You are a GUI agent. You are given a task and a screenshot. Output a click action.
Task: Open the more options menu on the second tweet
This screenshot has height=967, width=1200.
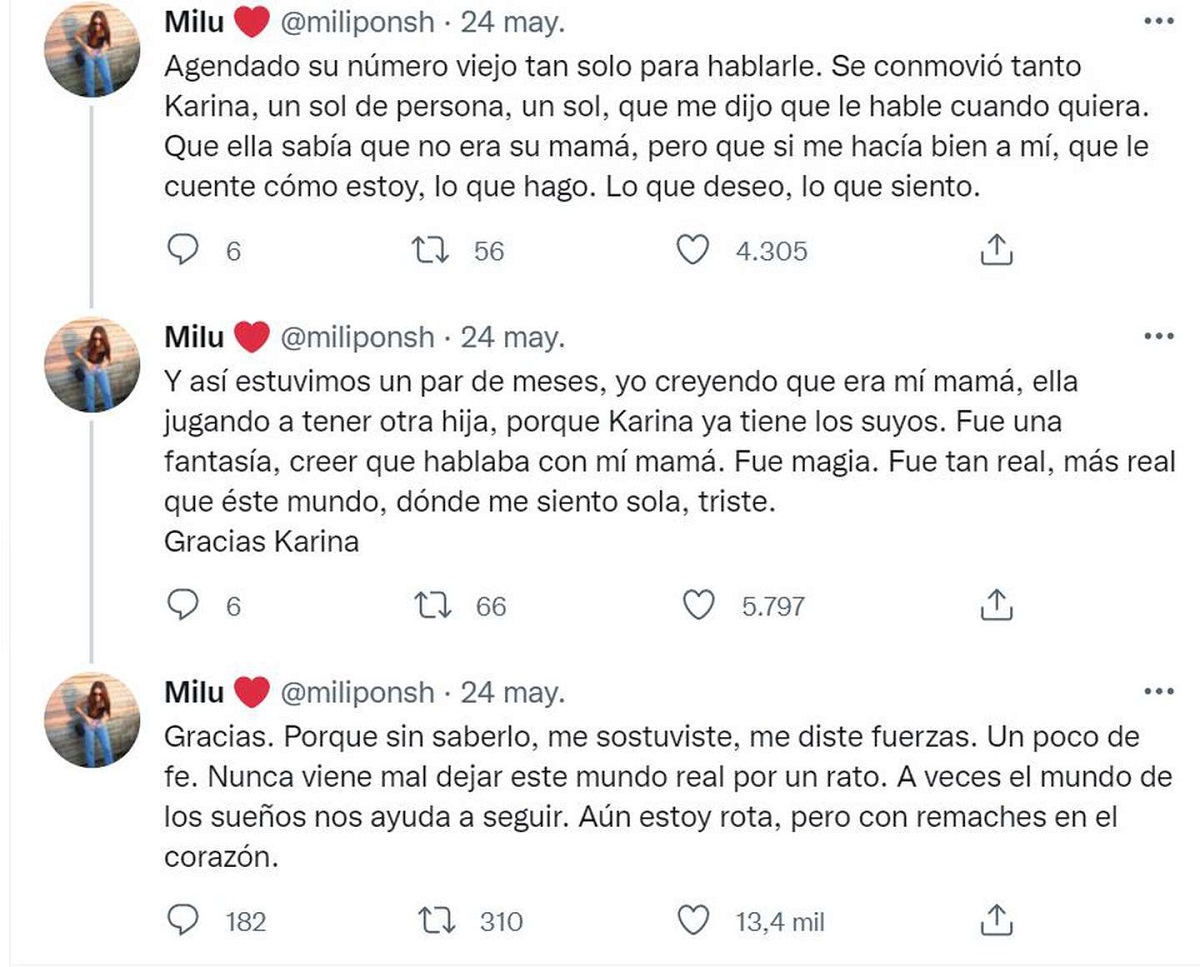pyautogui.click(x=1157, y=335)
